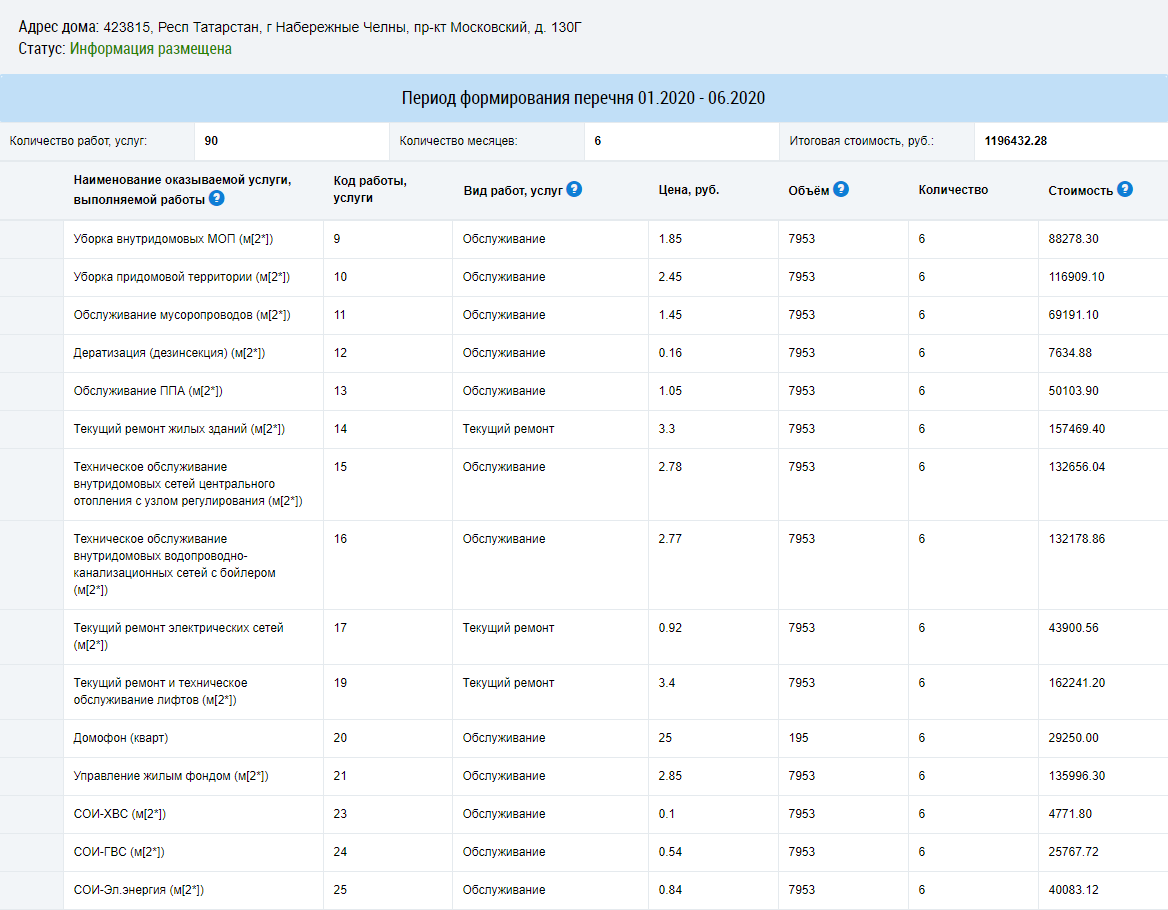
Task: Select 'Обслуживание ППА' row
Action: [x=584, y=391]
